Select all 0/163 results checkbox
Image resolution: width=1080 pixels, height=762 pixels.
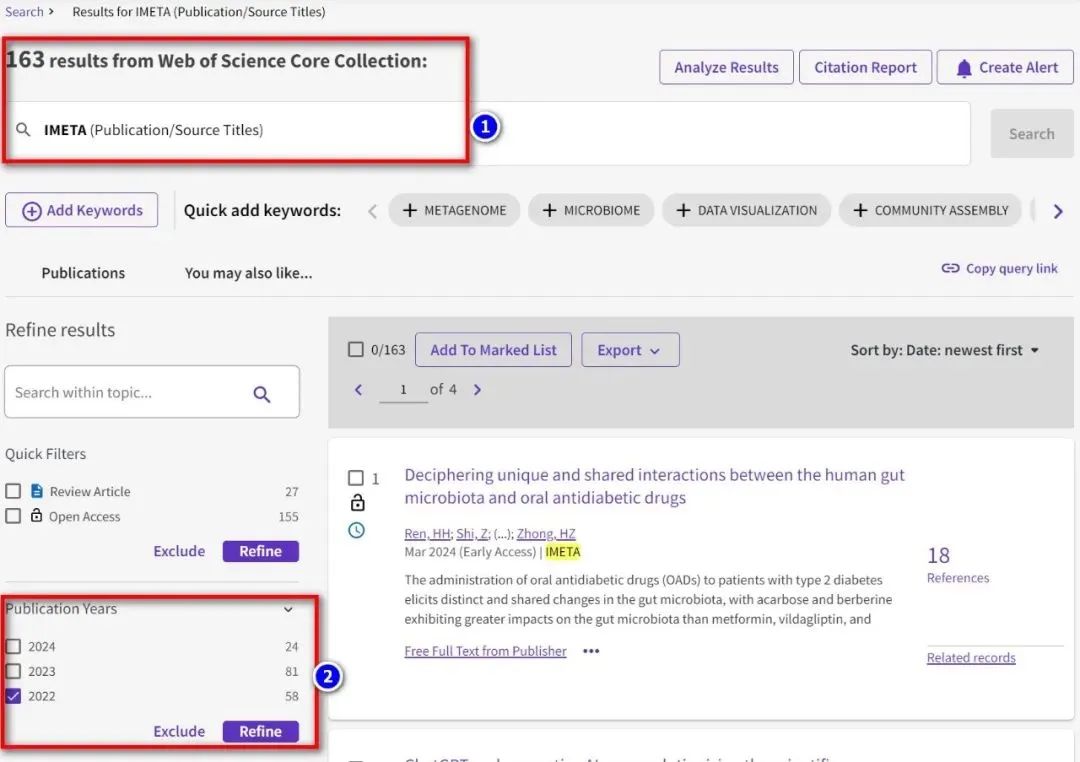click(x=355, y=349)
